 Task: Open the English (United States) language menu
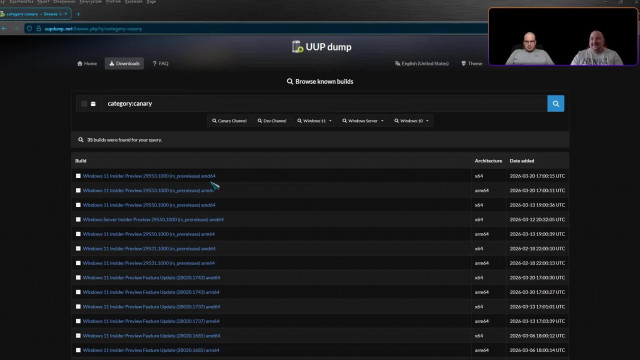pyautogui.click(x=422, y=64)
